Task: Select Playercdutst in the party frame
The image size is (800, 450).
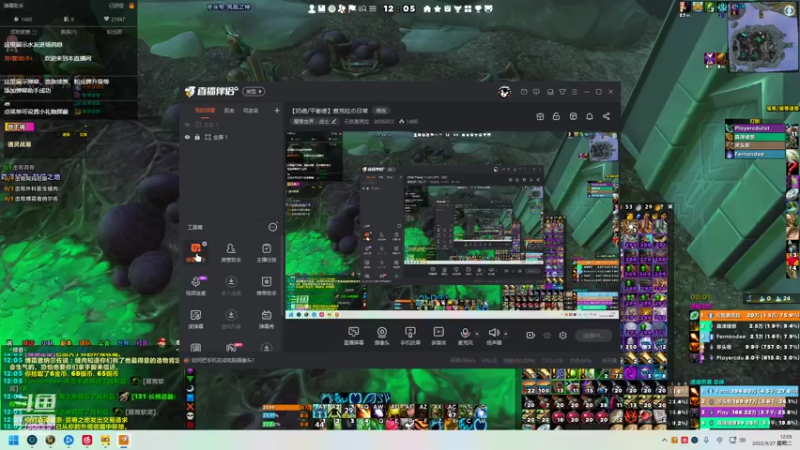Action: coord(756,128)
